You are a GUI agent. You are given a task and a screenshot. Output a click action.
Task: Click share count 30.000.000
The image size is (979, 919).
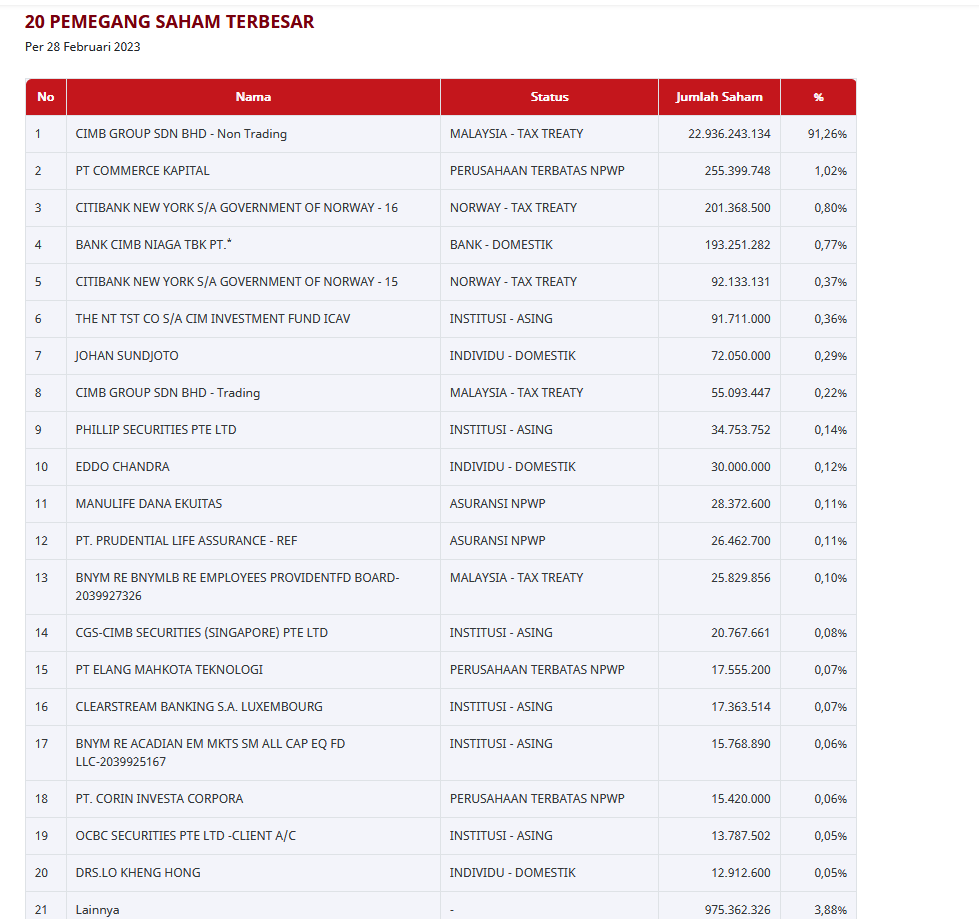740,466
